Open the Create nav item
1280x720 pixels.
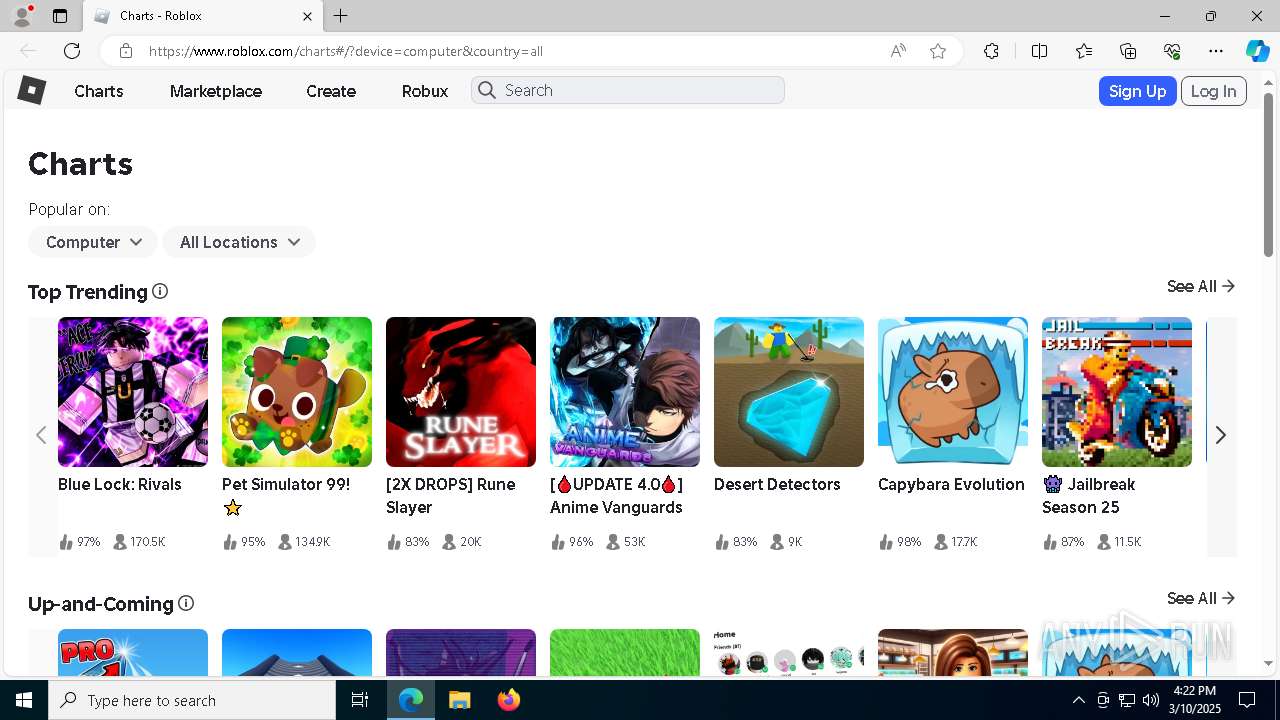click(x=331, y=91)
